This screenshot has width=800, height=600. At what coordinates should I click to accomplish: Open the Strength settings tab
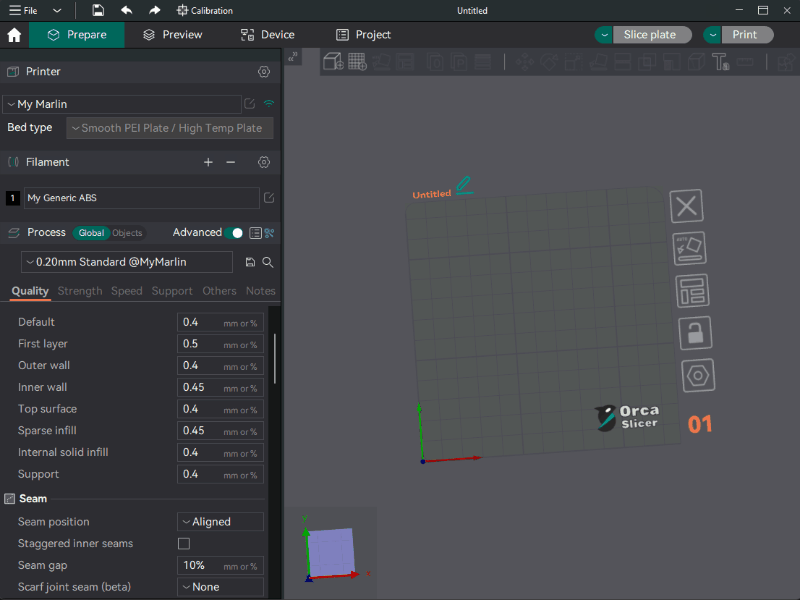tap(80, 291)
